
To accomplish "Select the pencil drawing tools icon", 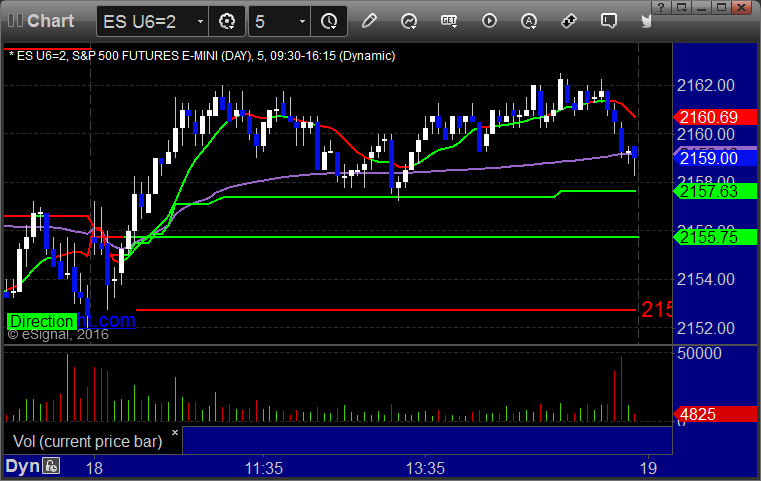I will (x=369, y=21).
